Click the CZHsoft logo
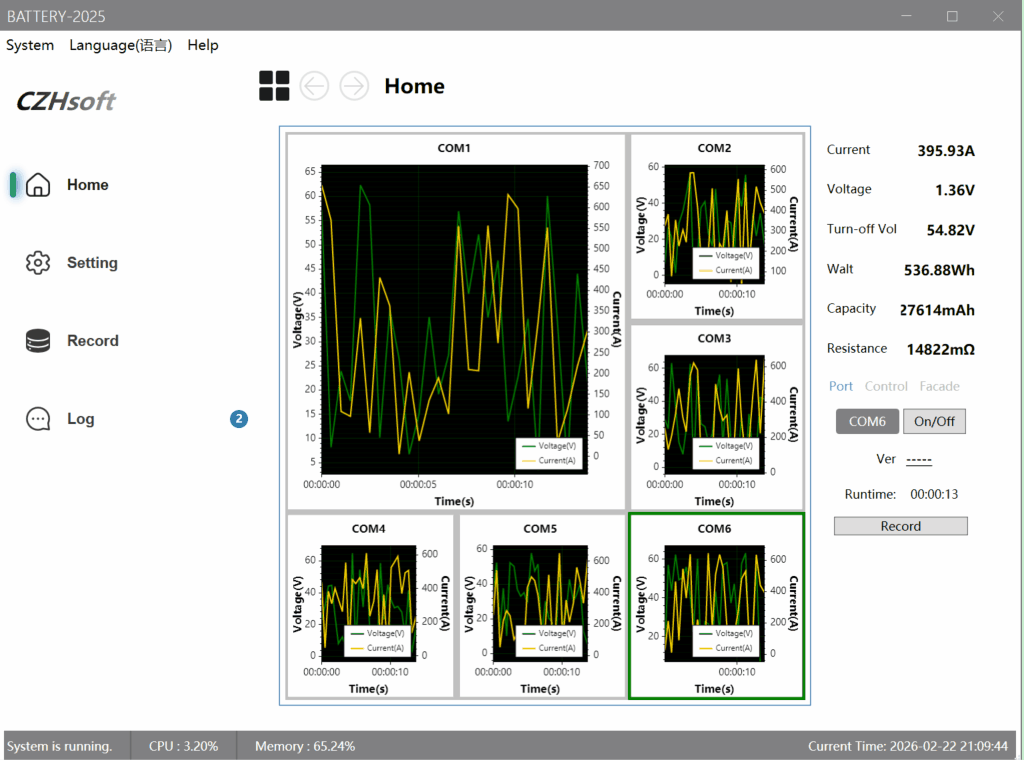Screen dimensions: 1024x760 66,101
